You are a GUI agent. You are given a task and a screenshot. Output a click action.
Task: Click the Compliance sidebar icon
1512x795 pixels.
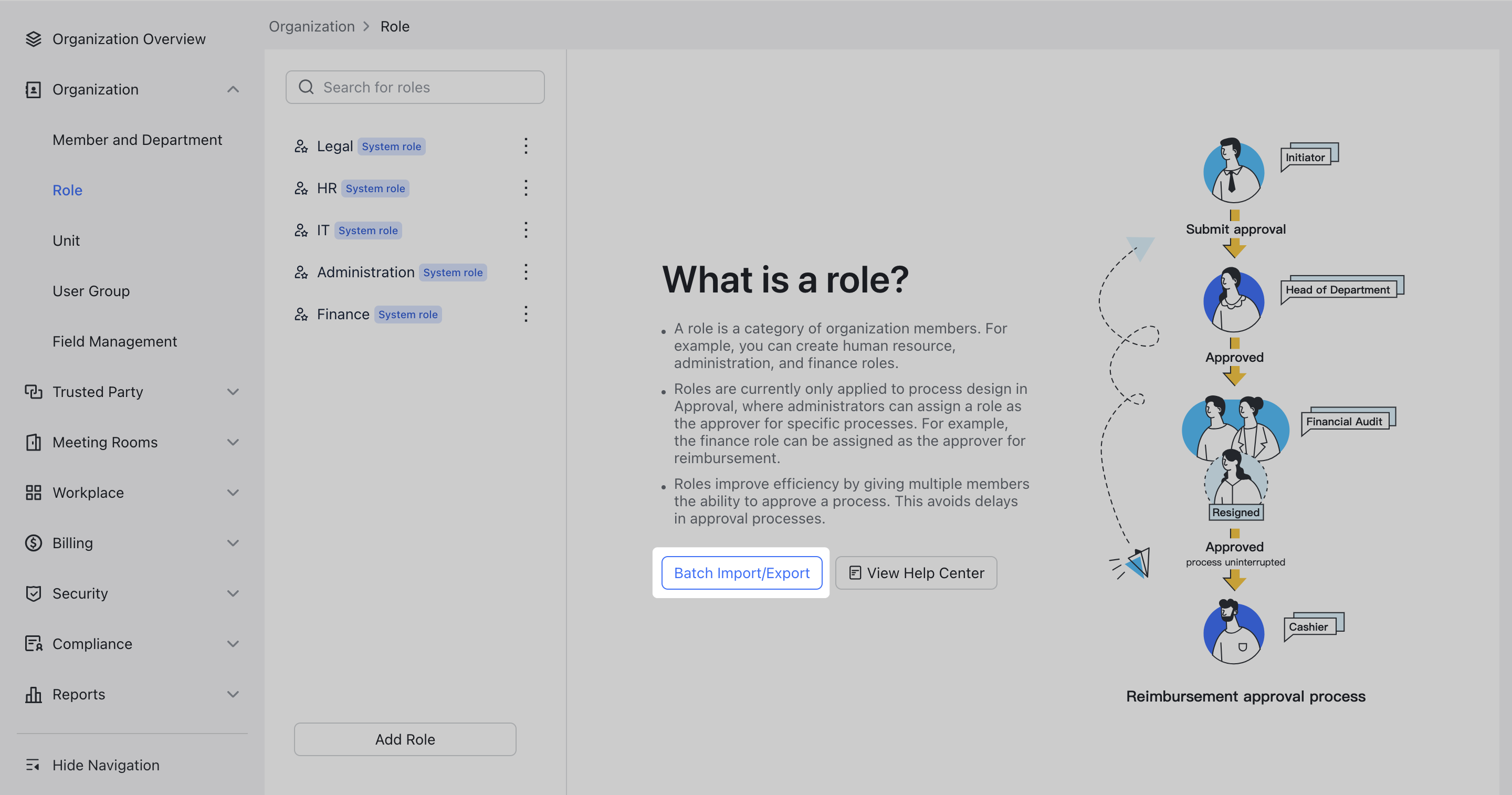pos(33,644)
